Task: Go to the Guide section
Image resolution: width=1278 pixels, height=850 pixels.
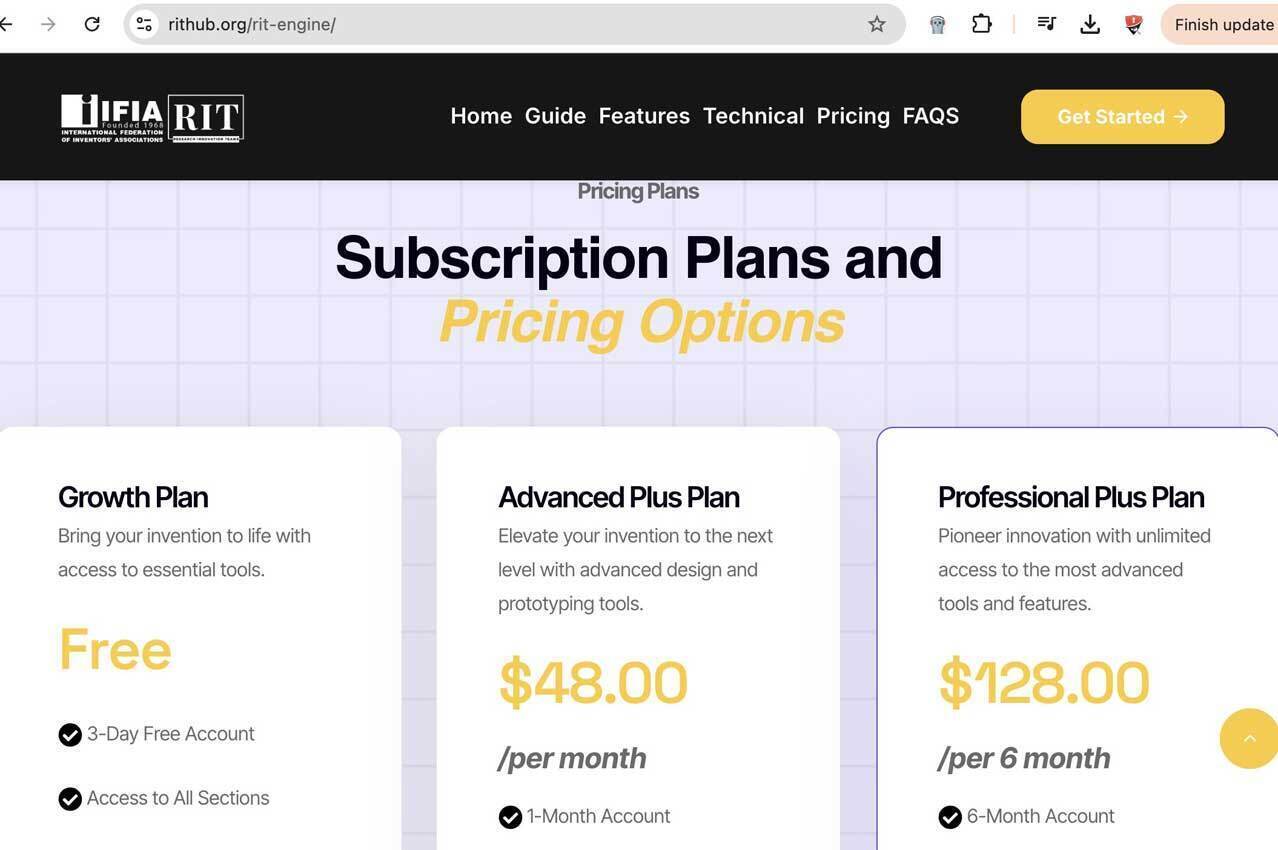Action: click(555, 116)
